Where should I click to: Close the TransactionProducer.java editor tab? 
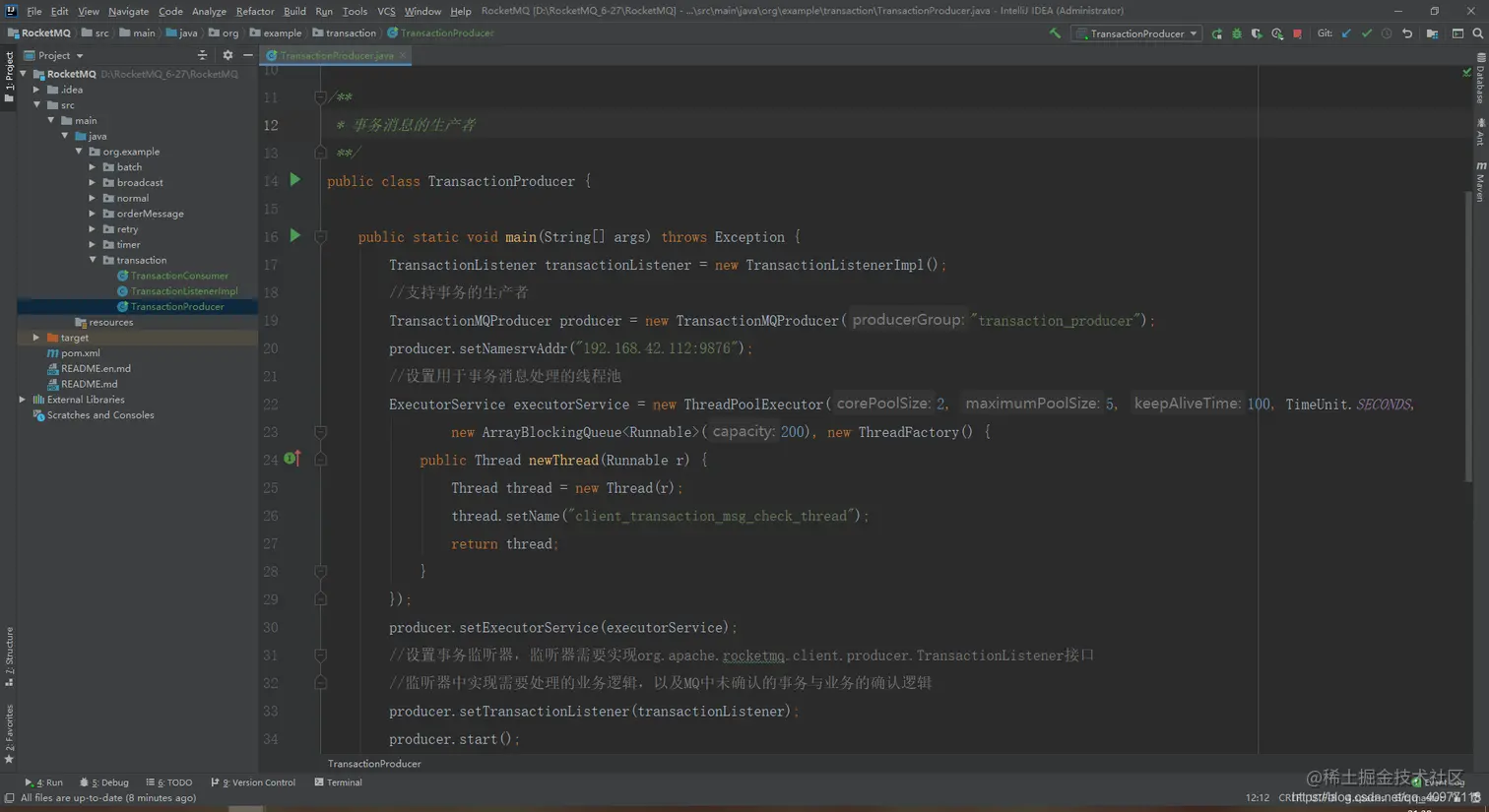click(403, 55)
